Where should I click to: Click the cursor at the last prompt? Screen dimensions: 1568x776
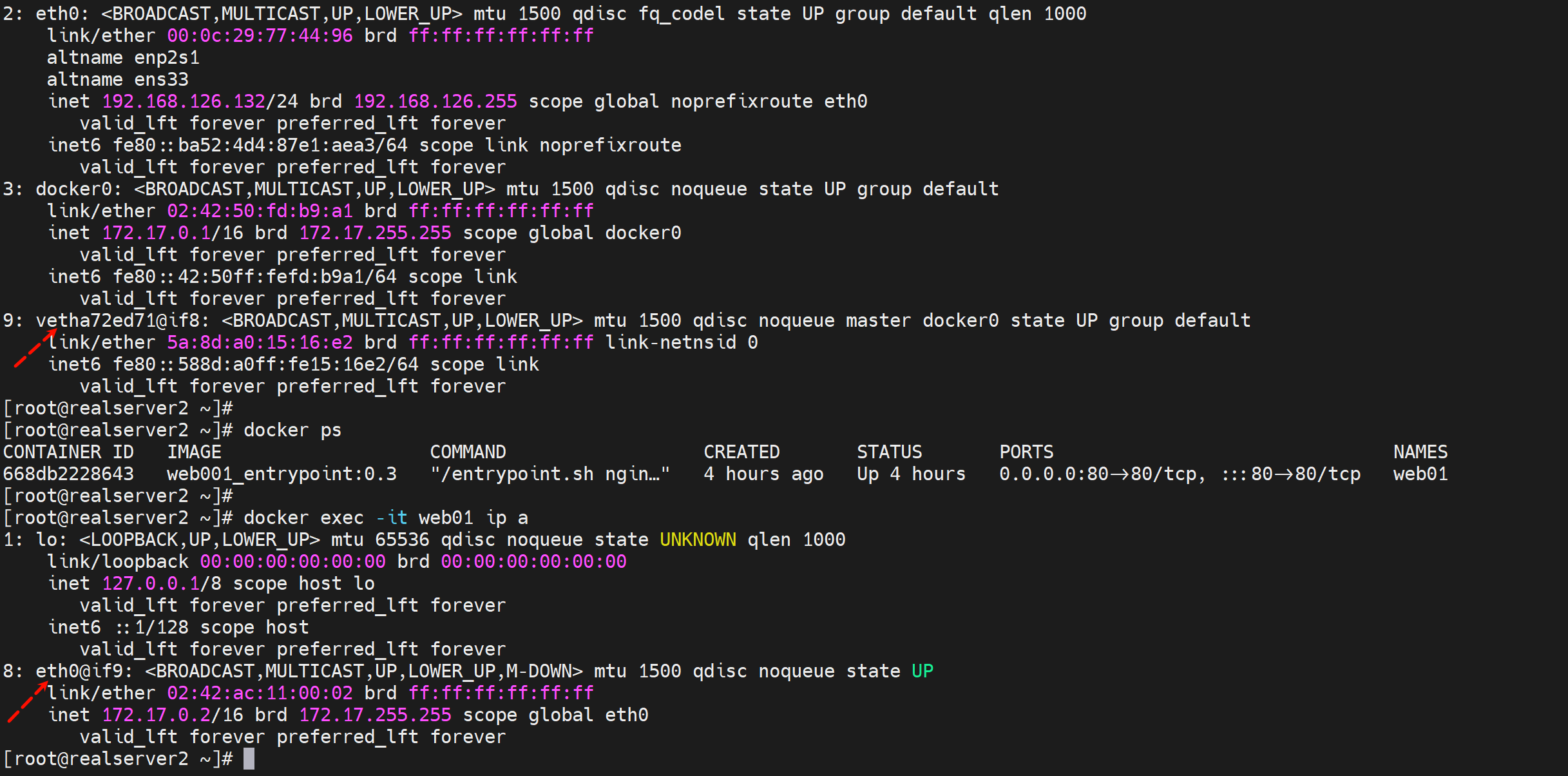[249, 759]
